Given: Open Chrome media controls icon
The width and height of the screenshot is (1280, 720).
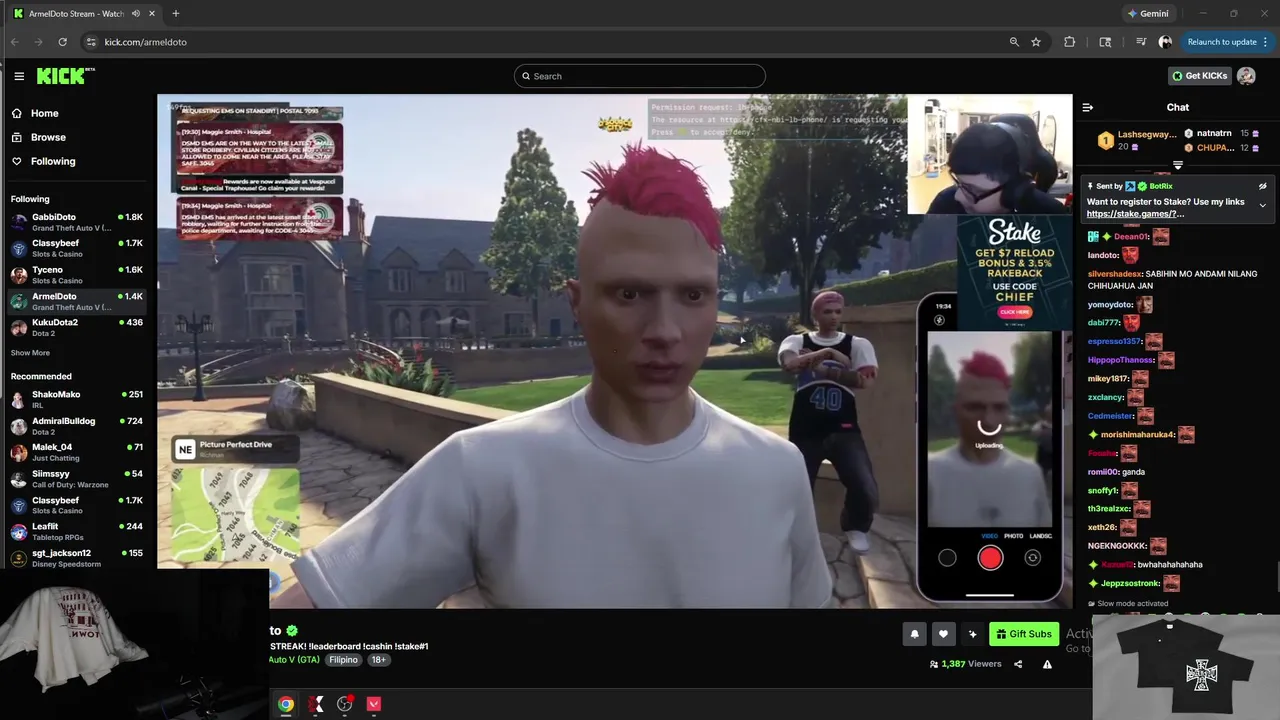Looking at the screenshot, I should (1141, 42).
